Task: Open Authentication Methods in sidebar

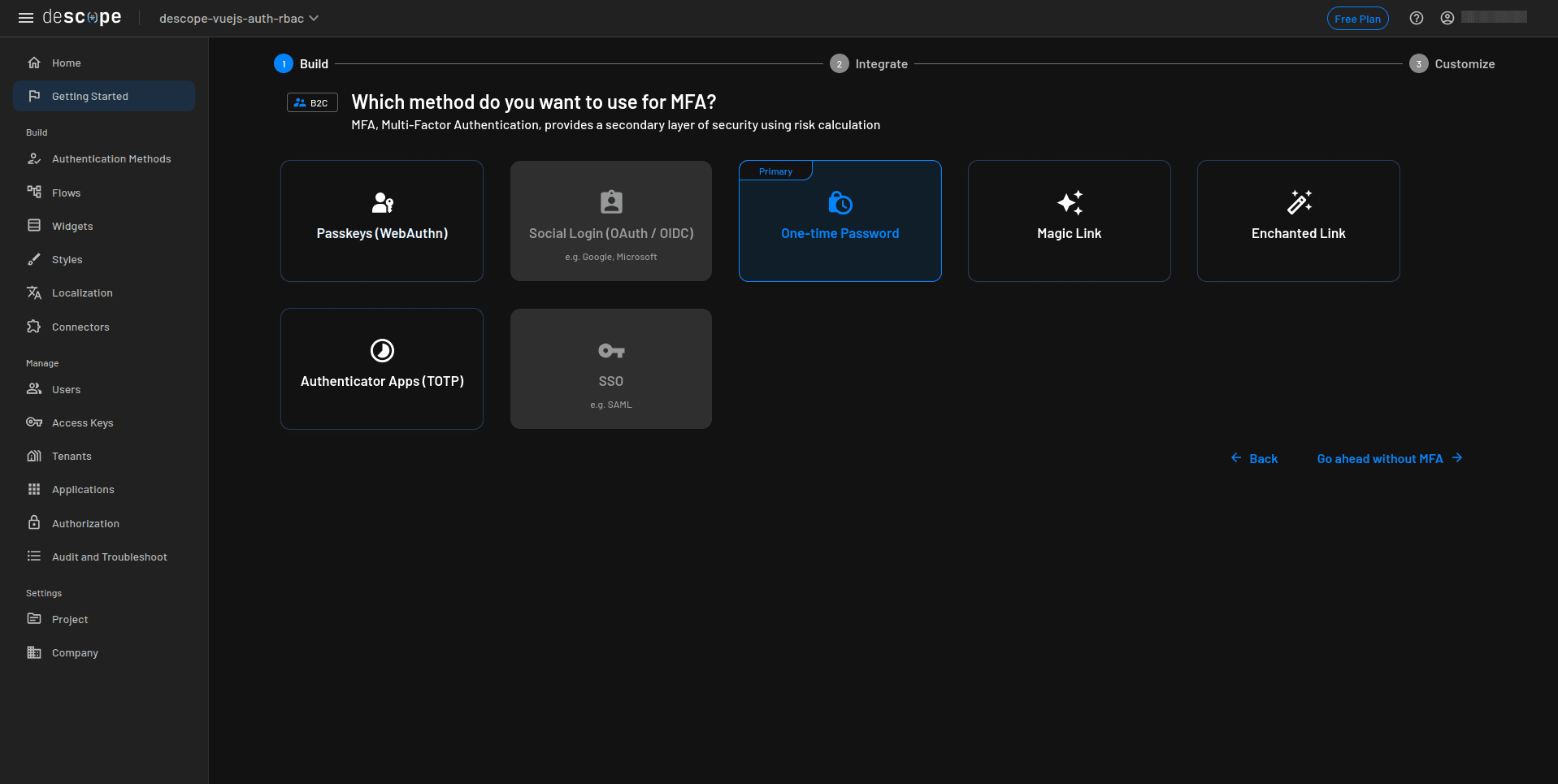Action: [111, 159]
